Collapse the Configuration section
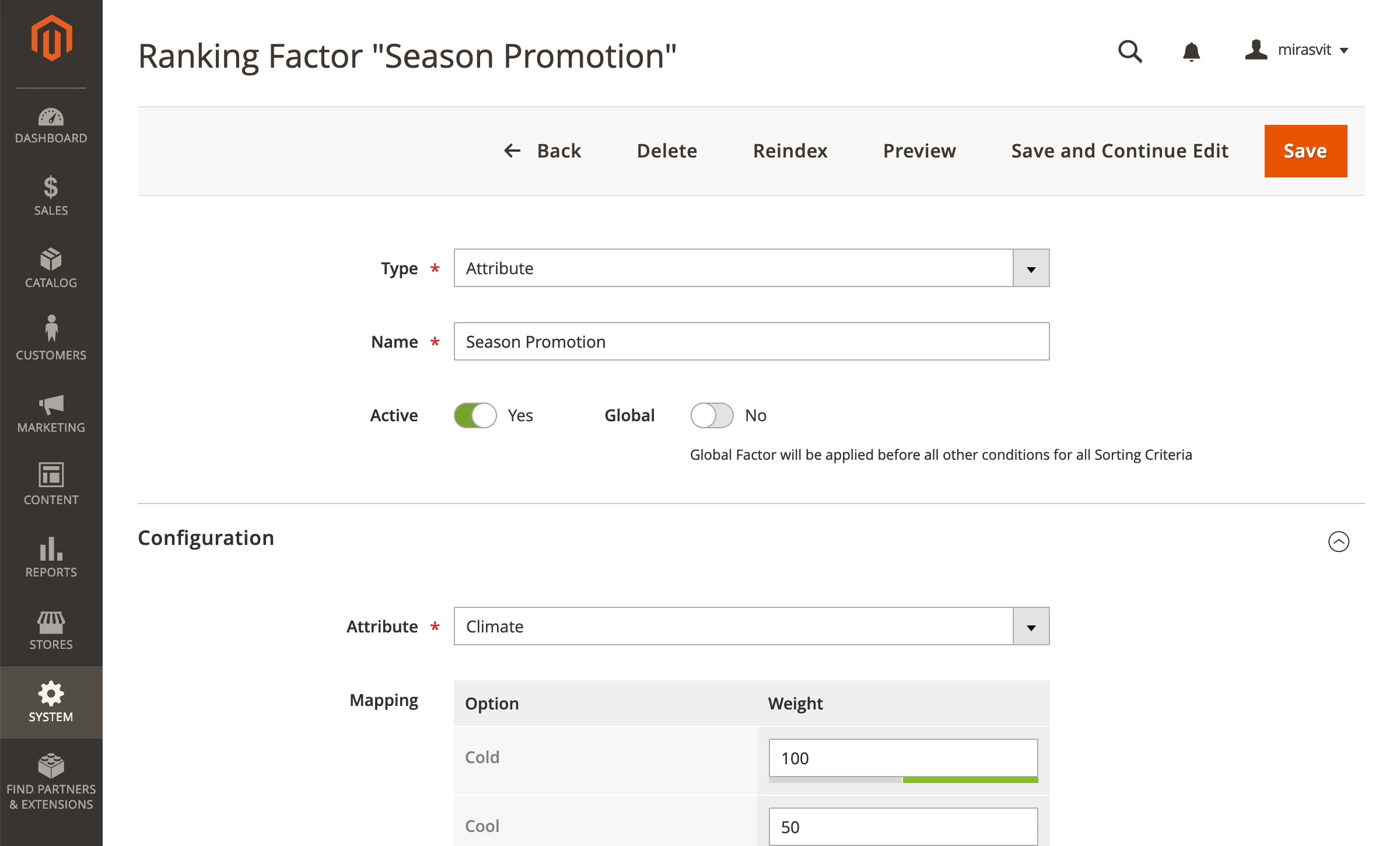 pyautogui.click(x=1339, y=541)
